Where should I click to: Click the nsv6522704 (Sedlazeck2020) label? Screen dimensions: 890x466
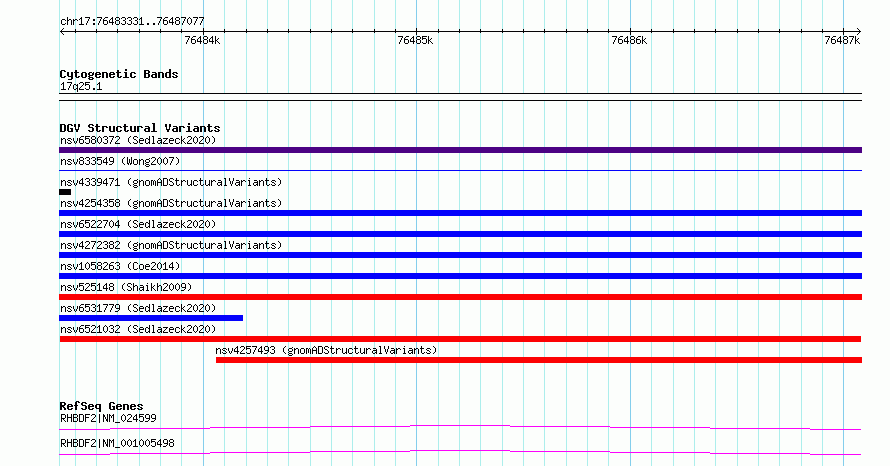tap(138, 224)
